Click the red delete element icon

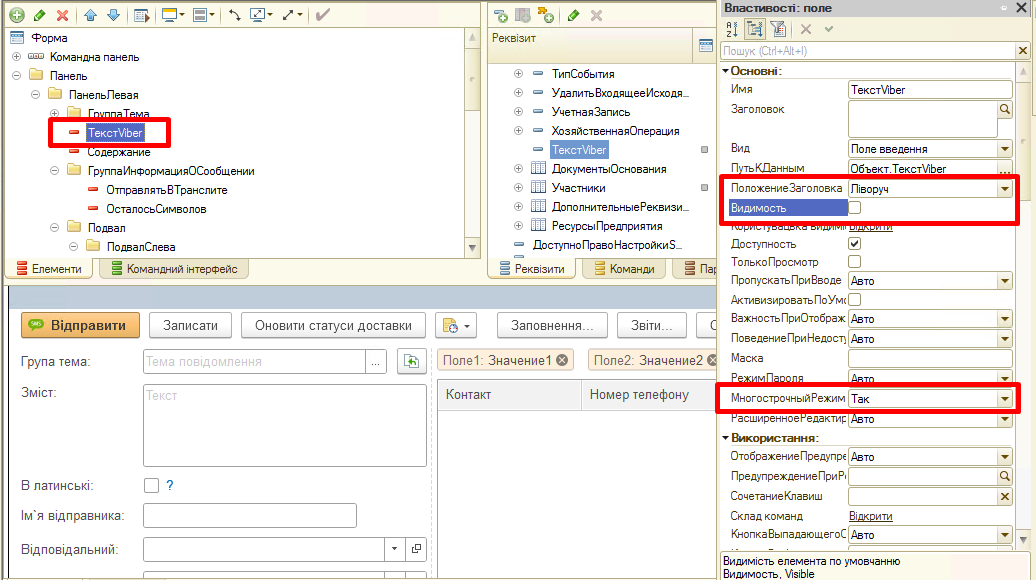62,15
